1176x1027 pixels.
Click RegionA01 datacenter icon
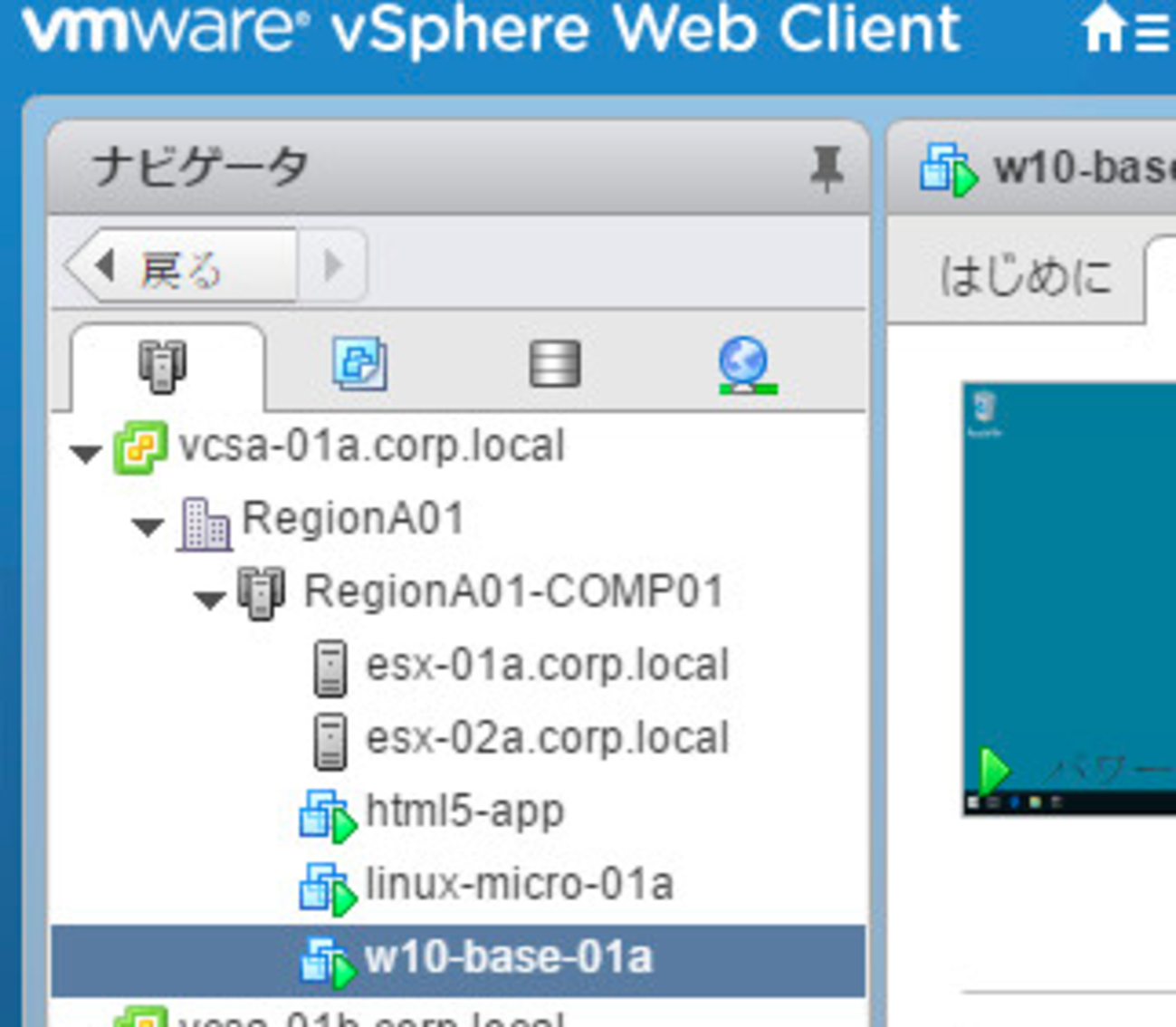[205, 523]
